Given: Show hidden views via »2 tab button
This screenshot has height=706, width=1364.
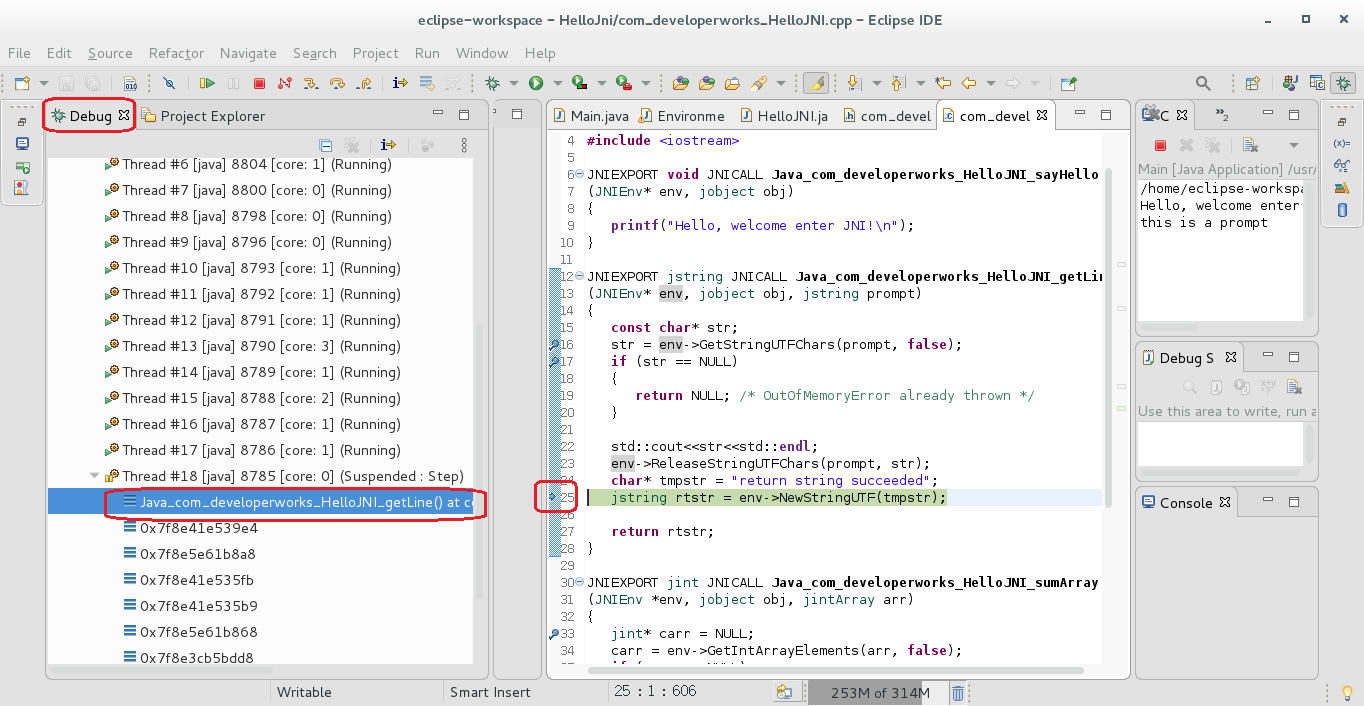Looking at the screenshot, I should tap(1222, 115).
